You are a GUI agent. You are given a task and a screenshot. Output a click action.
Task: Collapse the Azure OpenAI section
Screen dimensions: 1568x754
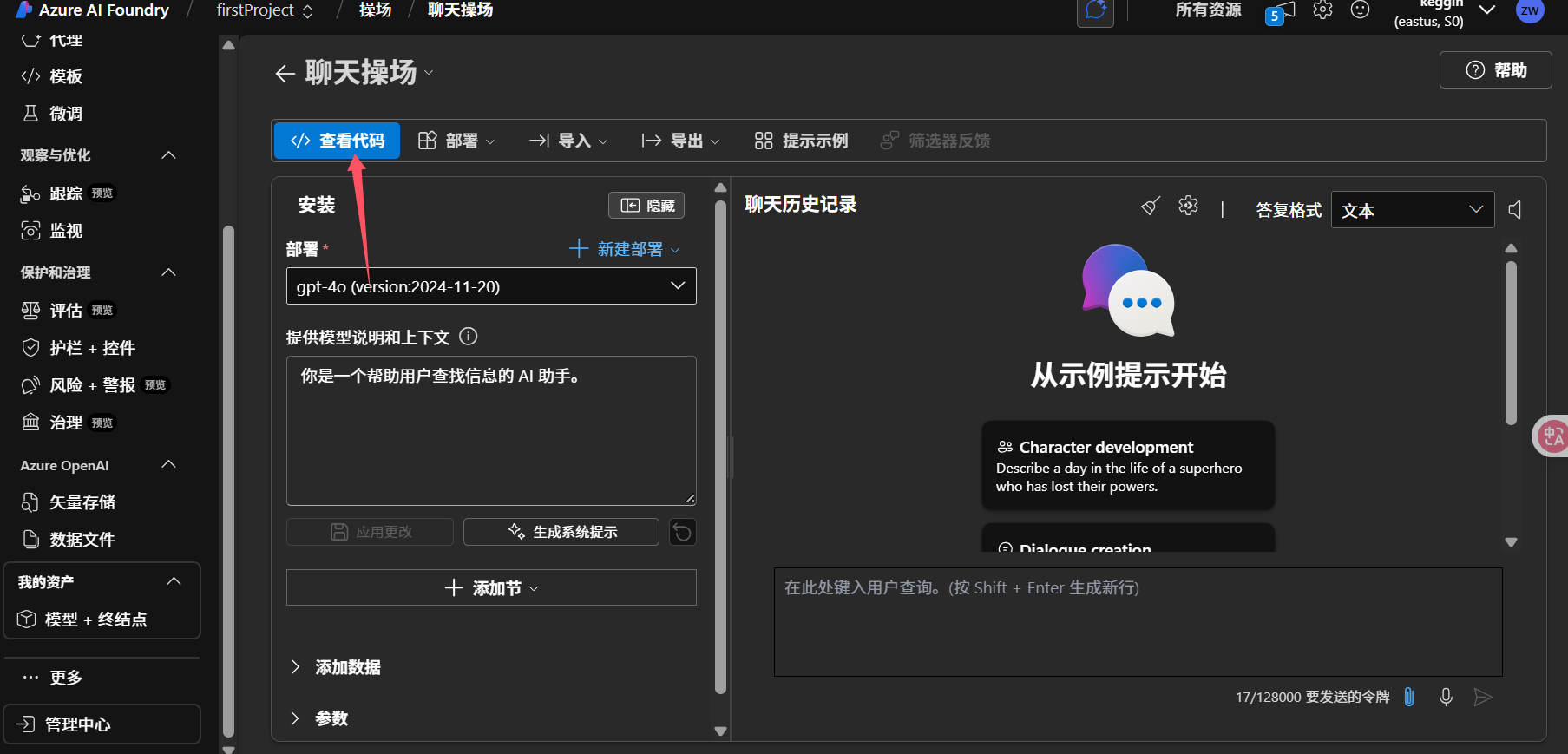[169, 465]
